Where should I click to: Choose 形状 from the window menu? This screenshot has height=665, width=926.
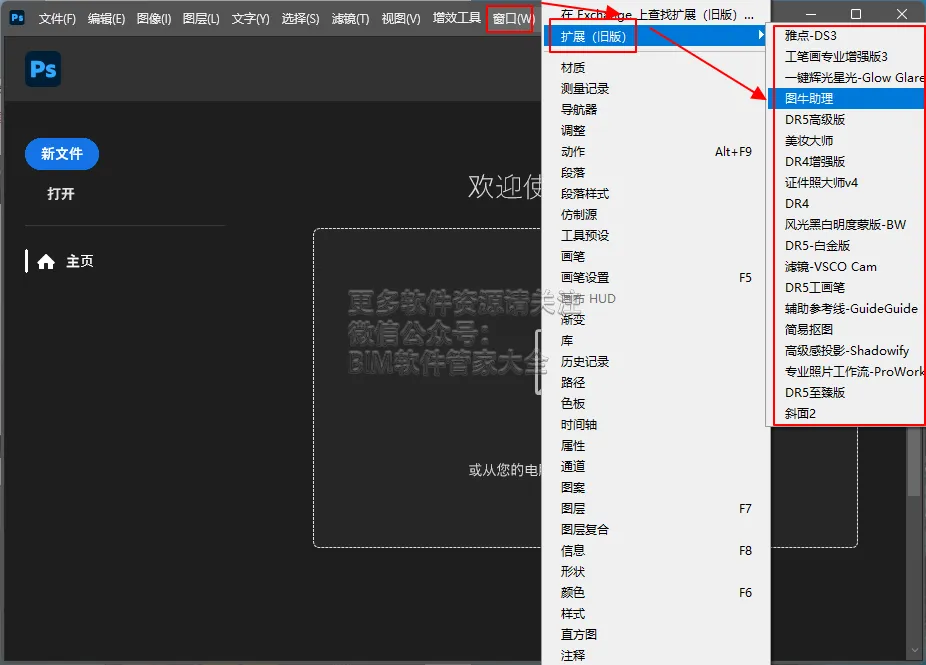pos(656,572)
